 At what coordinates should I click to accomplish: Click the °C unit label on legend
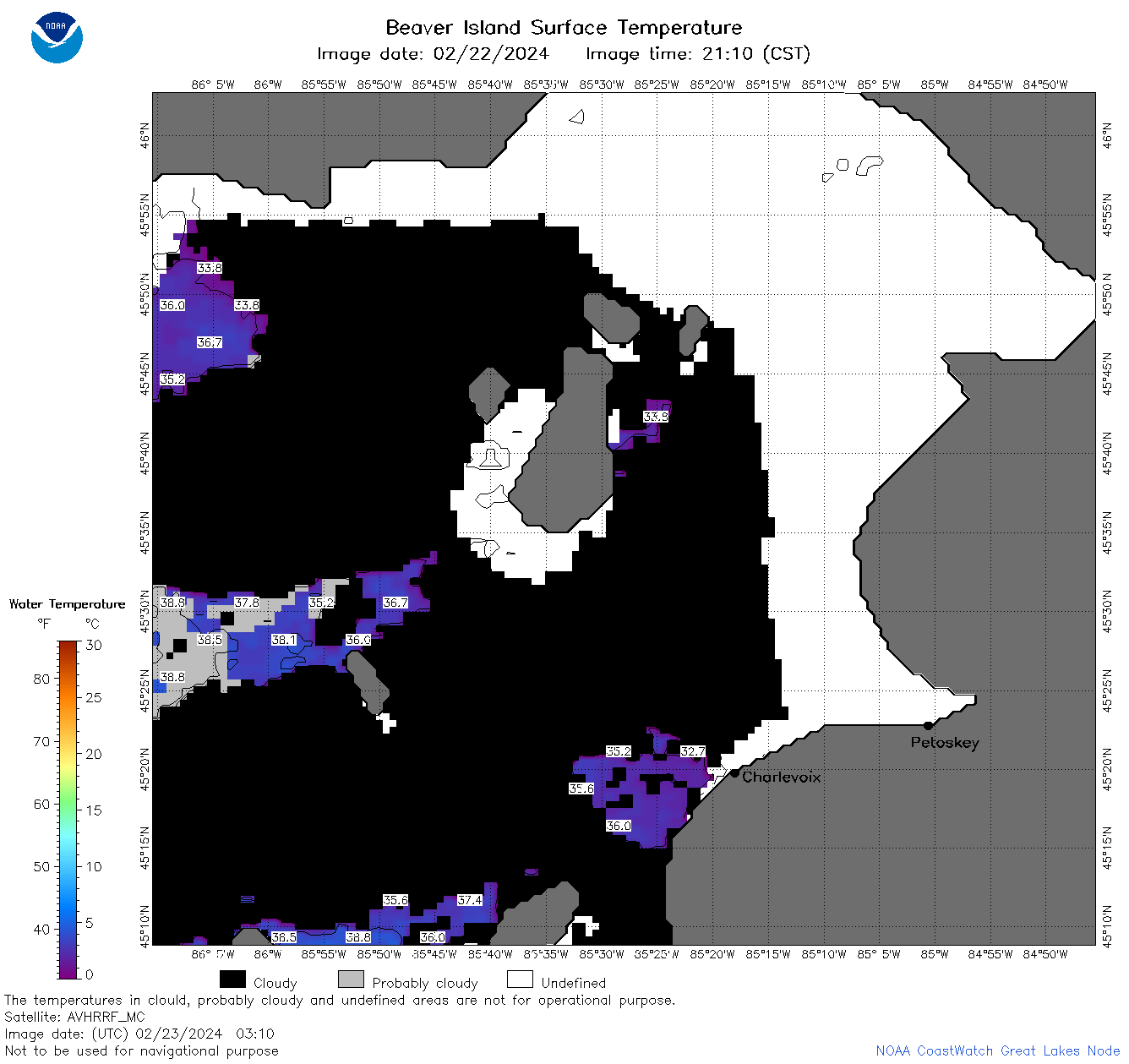pos(92,624)
